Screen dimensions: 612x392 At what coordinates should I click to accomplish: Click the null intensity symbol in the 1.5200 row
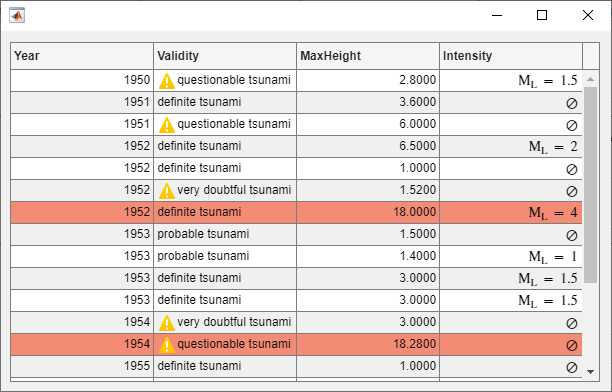[571, 191]
